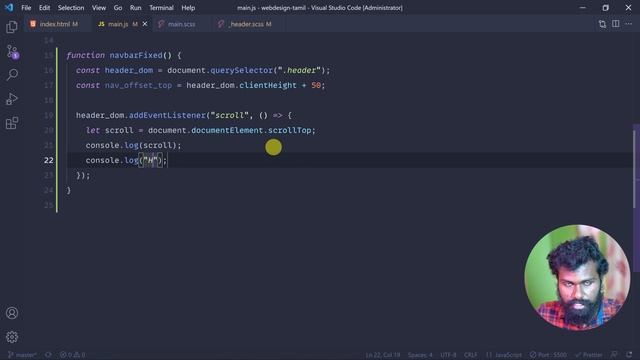Open errors and warnings count in status bar

point(73,355)
